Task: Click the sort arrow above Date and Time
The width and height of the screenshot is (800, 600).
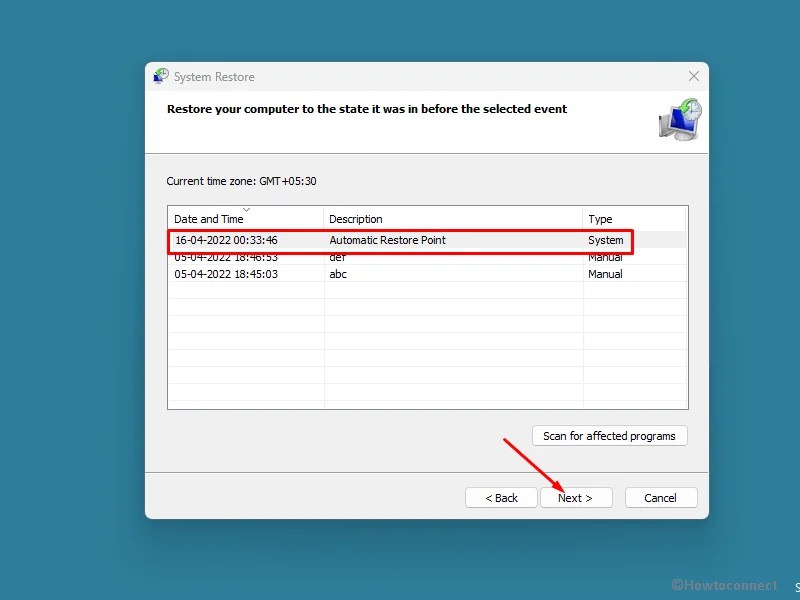Action: [246, 209]
